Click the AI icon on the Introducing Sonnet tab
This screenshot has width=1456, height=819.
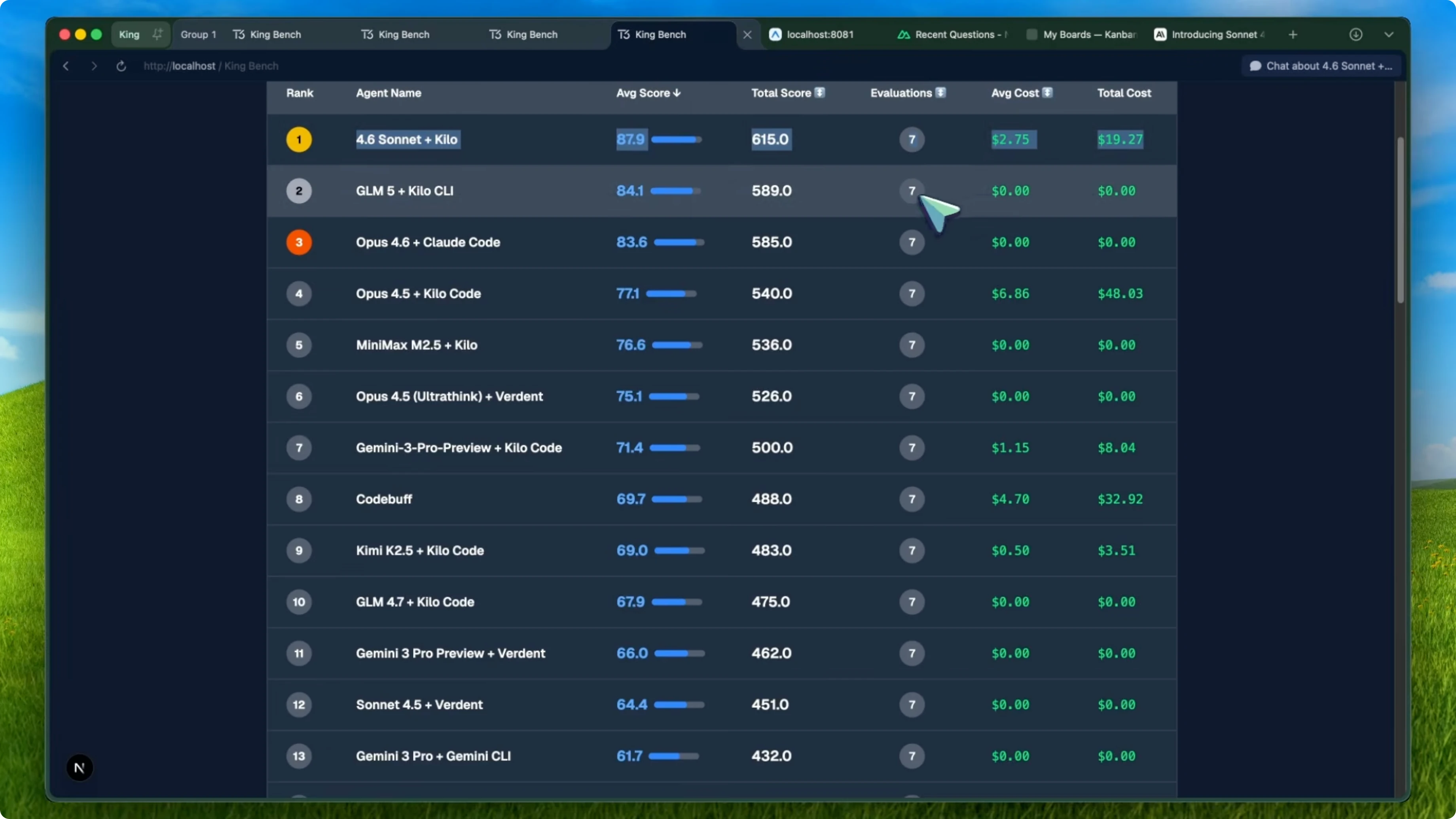tap(1160, 34)
